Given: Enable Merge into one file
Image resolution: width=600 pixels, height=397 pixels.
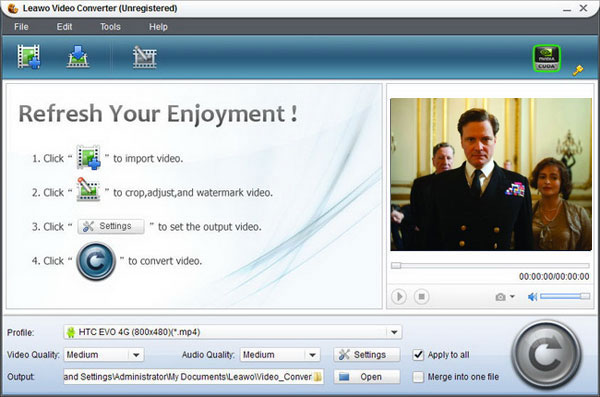Looking at the screenshot, I should (x=418, y=377).
